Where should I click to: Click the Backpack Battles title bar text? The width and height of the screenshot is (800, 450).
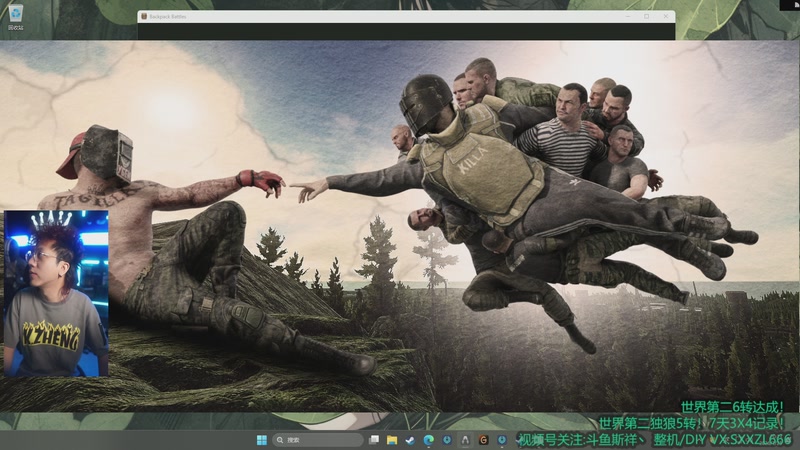point(167,17)
